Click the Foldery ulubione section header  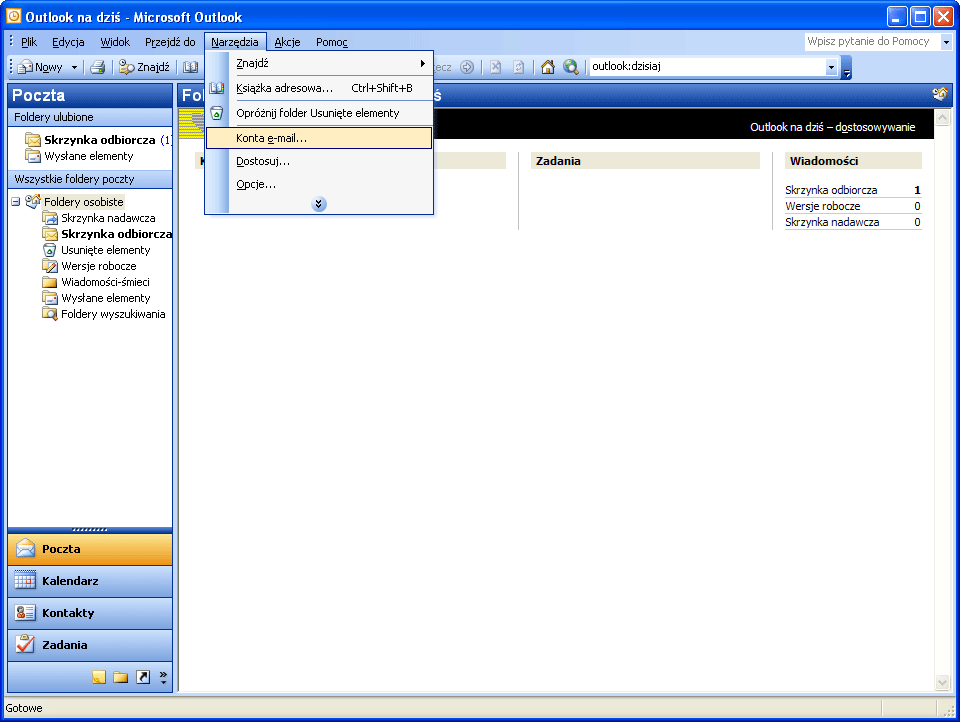(90, 117)
